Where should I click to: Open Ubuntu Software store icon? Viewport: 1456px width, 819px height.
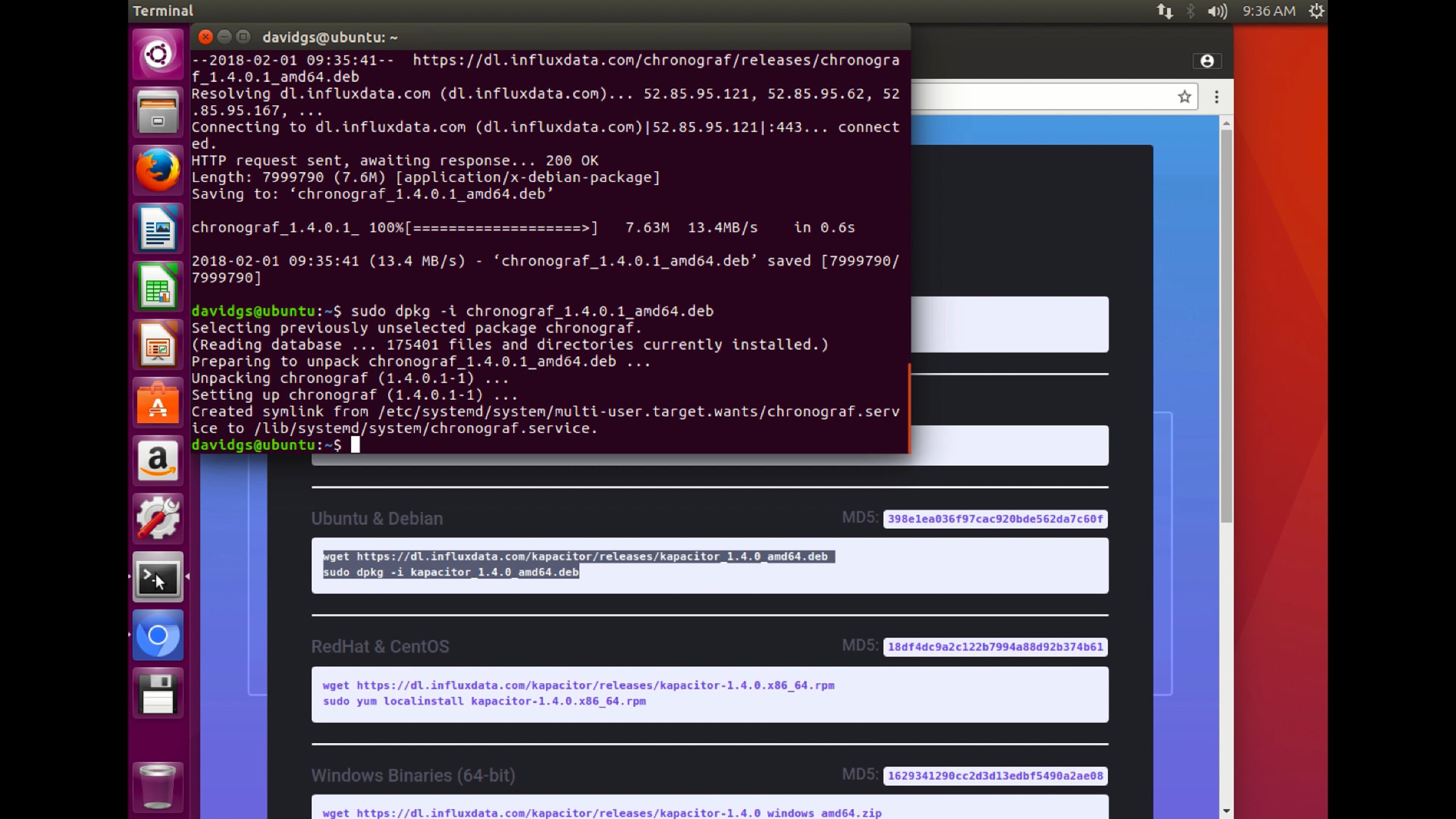pos(158,403)
